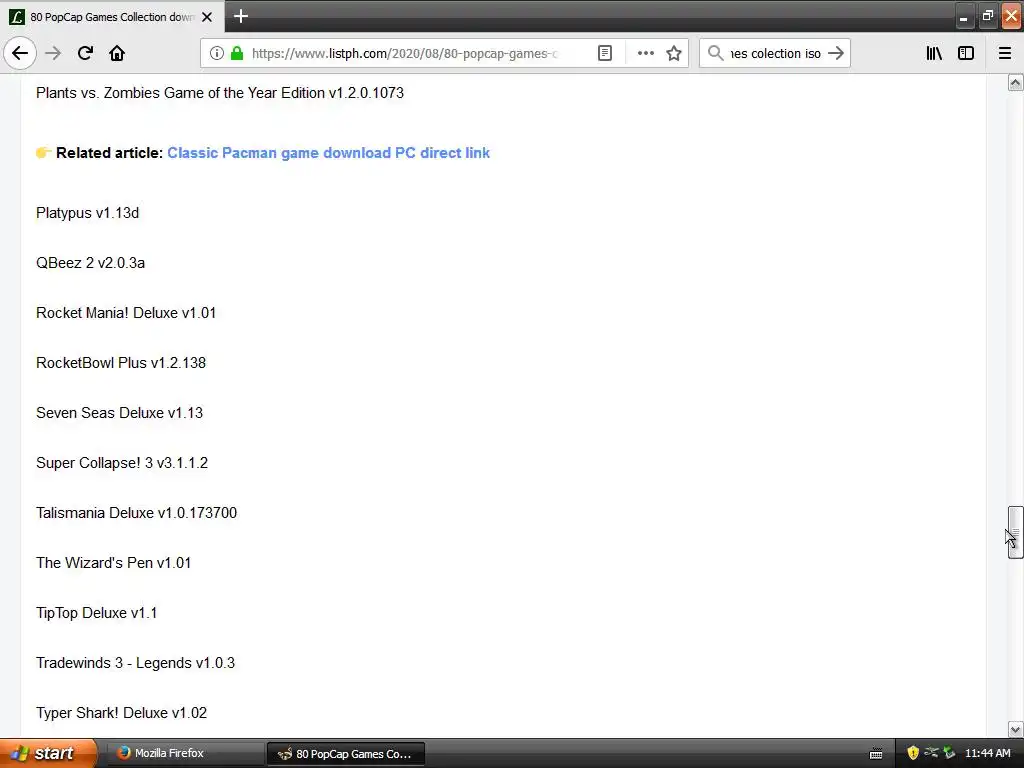Select the 80 PopCap Games Collection tab

[x=112, y=17]
